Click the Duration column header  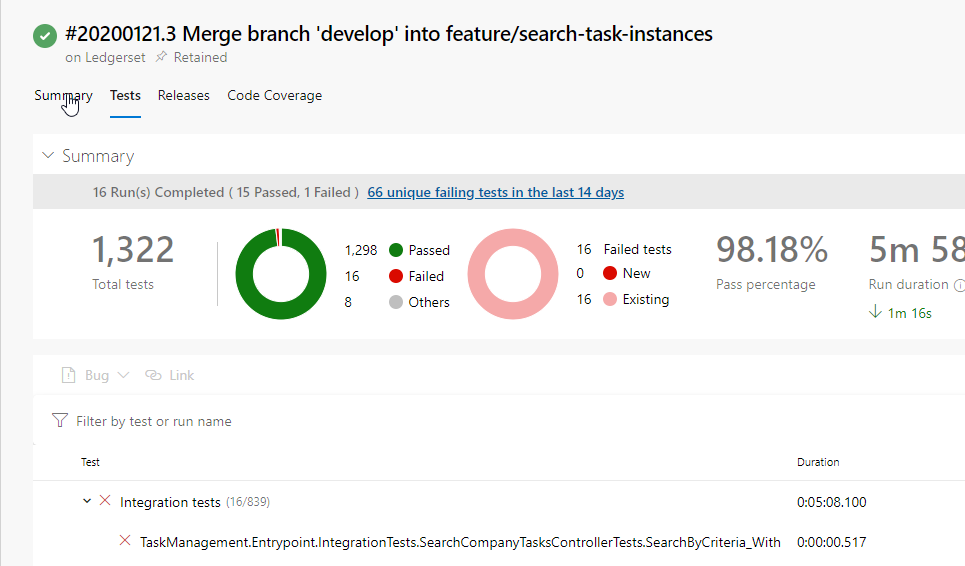[x=818, y=462]
